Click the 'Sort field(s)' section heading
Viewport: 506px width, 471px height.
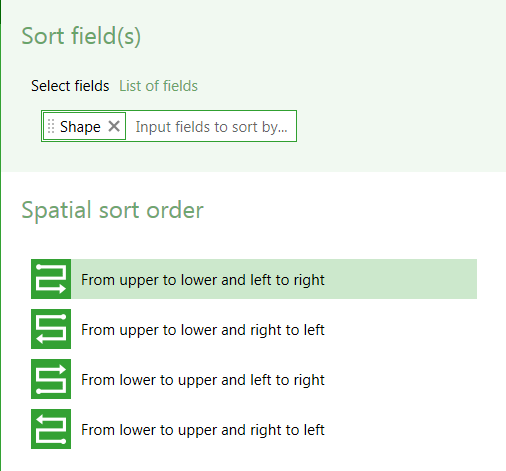pyautogui.click(x=81, y=36)
